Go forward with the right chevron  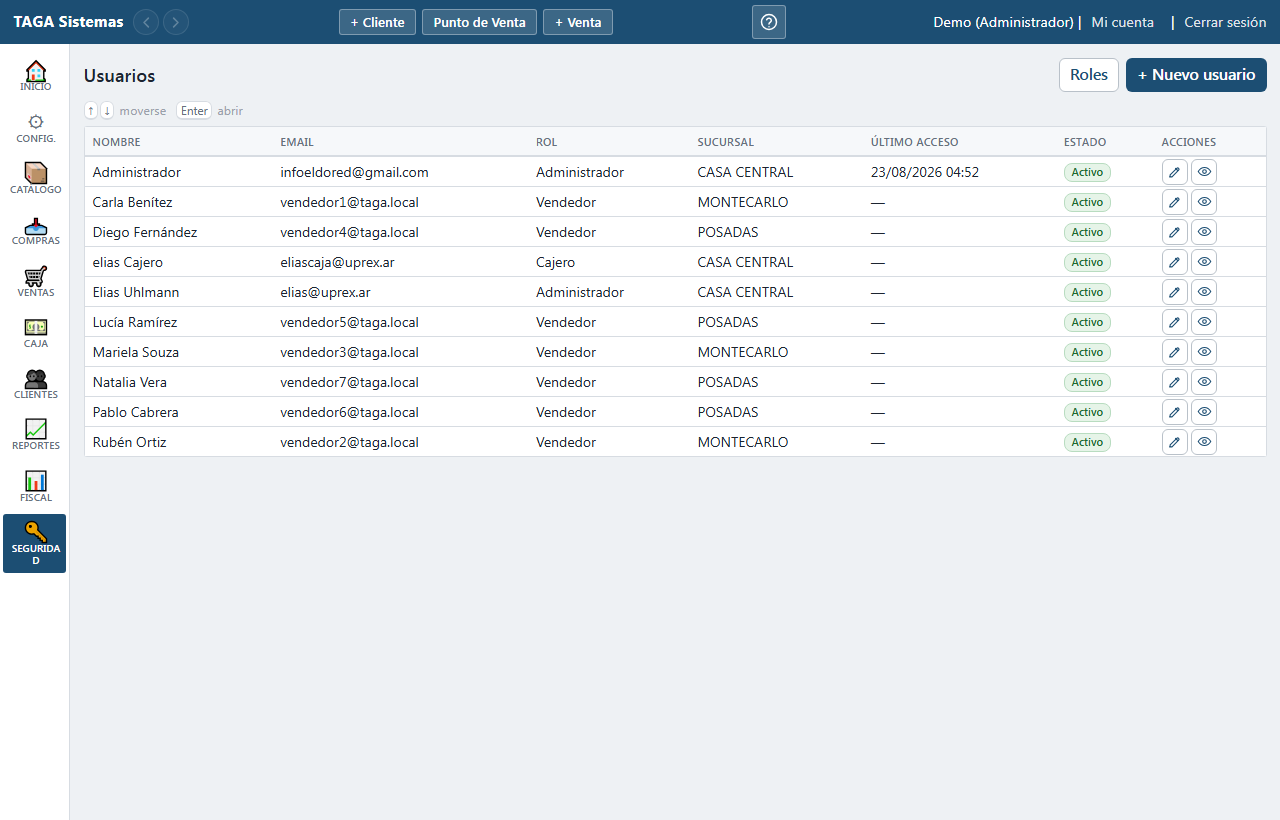pyautogui.click(x=176, y=22)
